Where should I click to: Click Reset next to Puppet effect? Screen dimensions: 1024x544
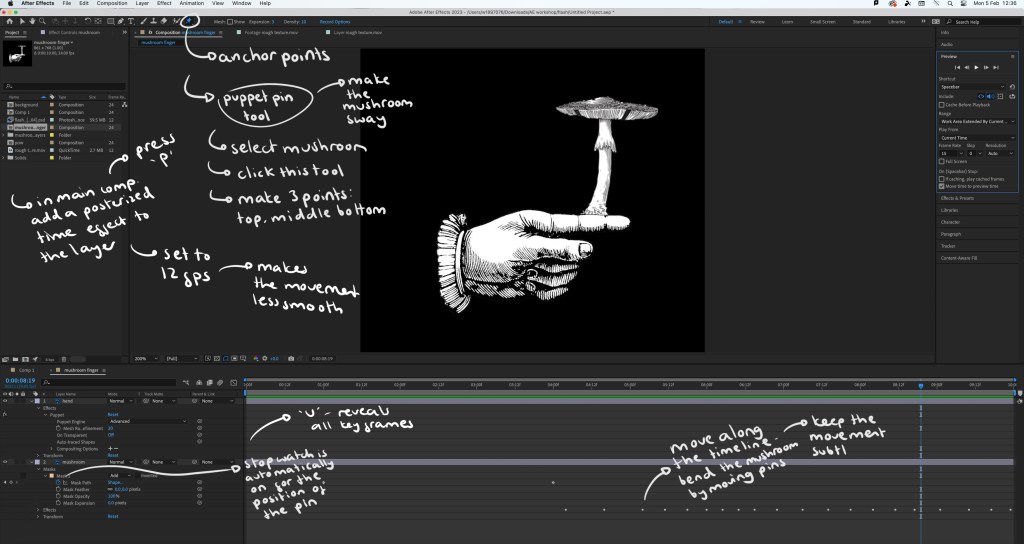pyautogui.click(x=113, y=415)
